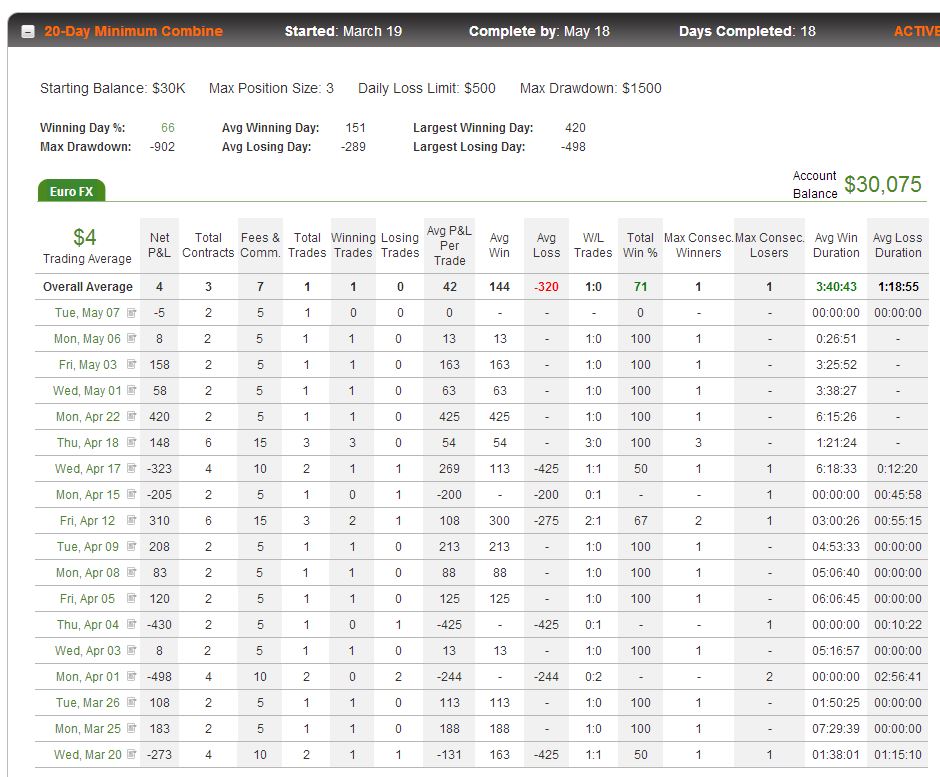The width and height of the screenshot is (940, 777).
Task: Open notes icon for Fri, Apr 05
Action: 131,598
